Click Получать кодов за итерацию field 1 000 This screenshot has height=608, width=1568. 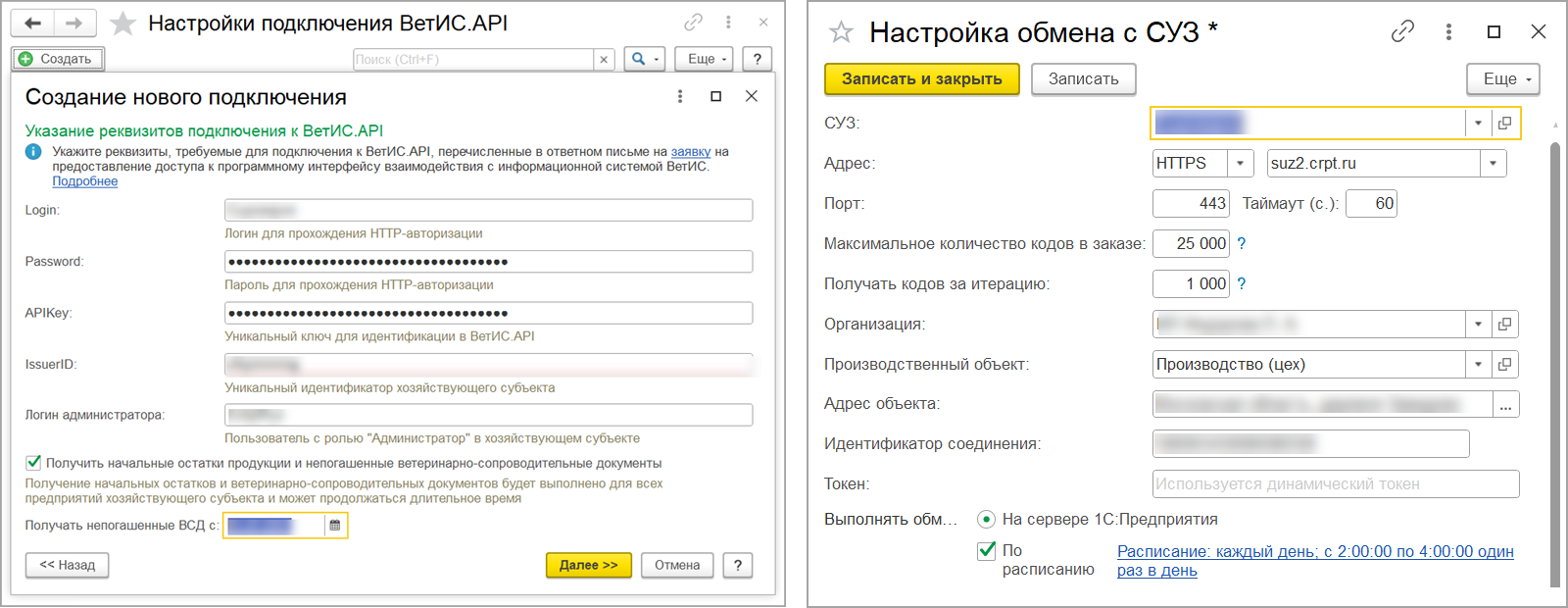(x=1191, y=283)
